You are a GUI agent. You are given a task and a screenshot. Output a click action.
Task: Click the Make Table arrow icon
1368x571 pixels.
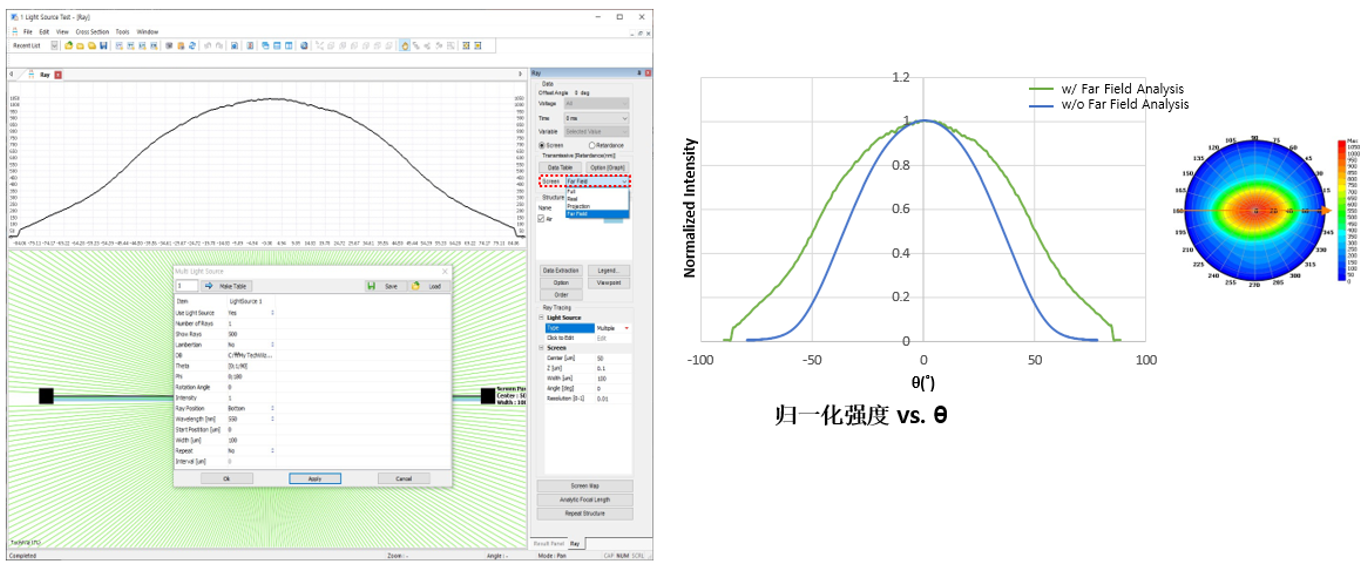(209, 286)
